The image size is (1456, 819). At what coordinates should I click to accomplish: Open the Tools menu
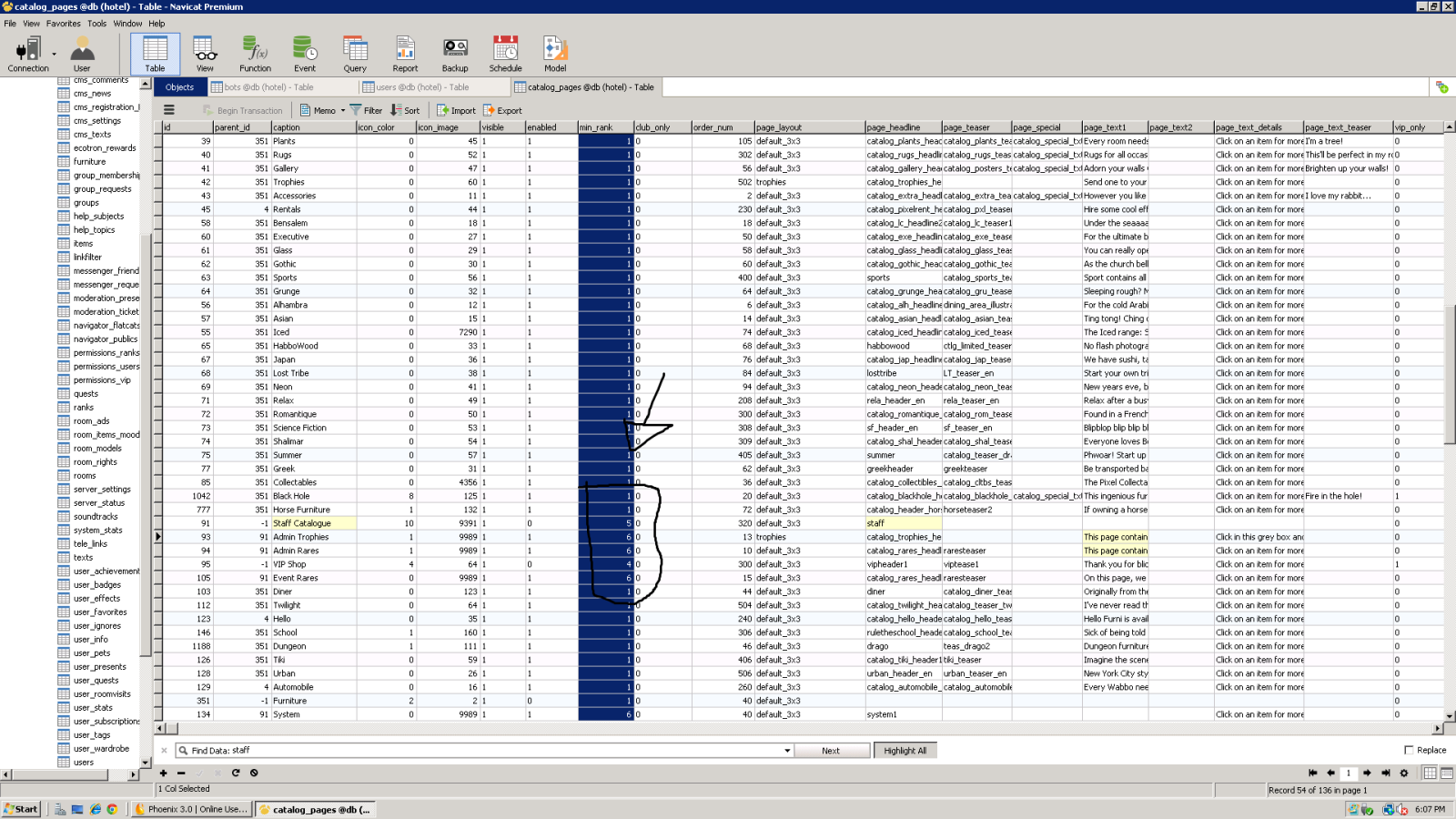96,24
